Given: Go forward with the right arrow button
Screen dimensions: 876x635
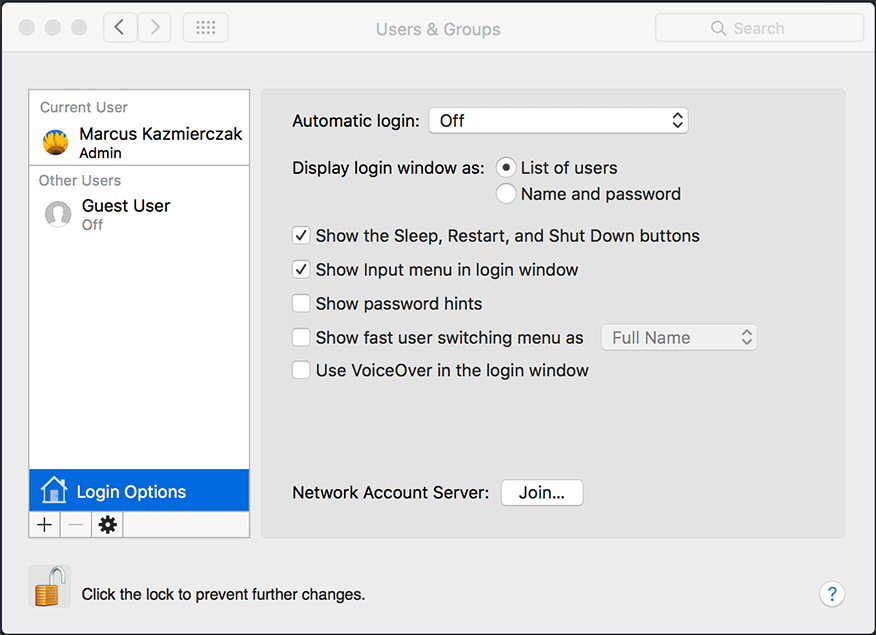Looking at the screenshot, I should pyautogui.click(x=154, y=27).
